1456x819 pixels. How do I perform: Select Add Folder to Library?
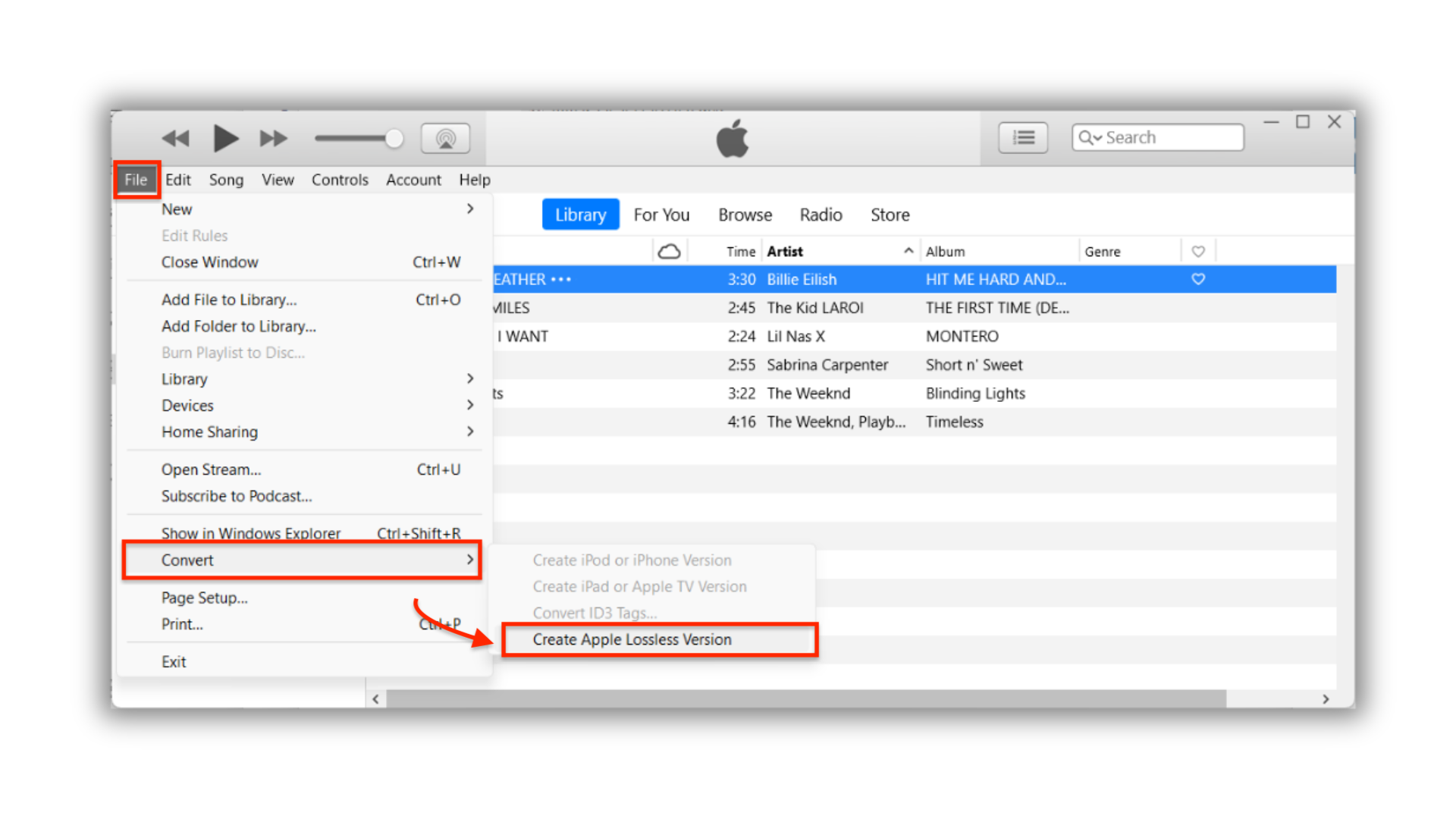(303, 326)
